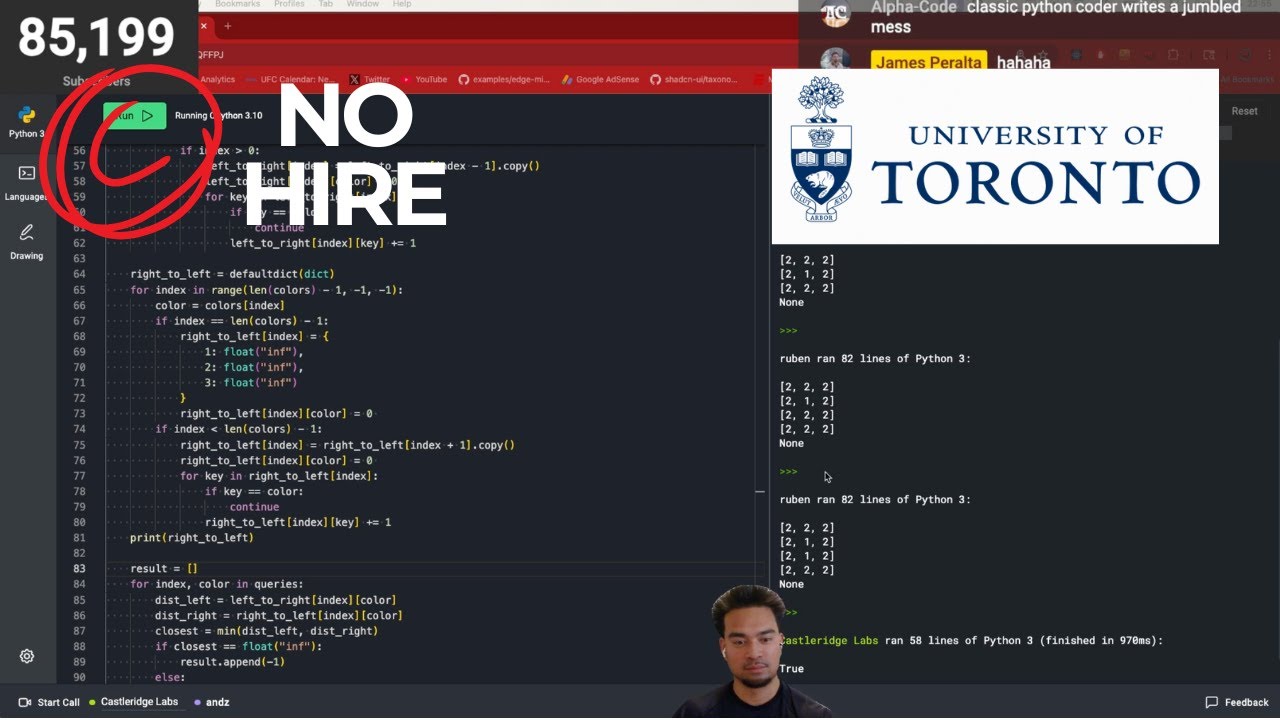Screen dimensions: 1280x720
Task: Click the Reset button above the output
Action: (1245, 111)
